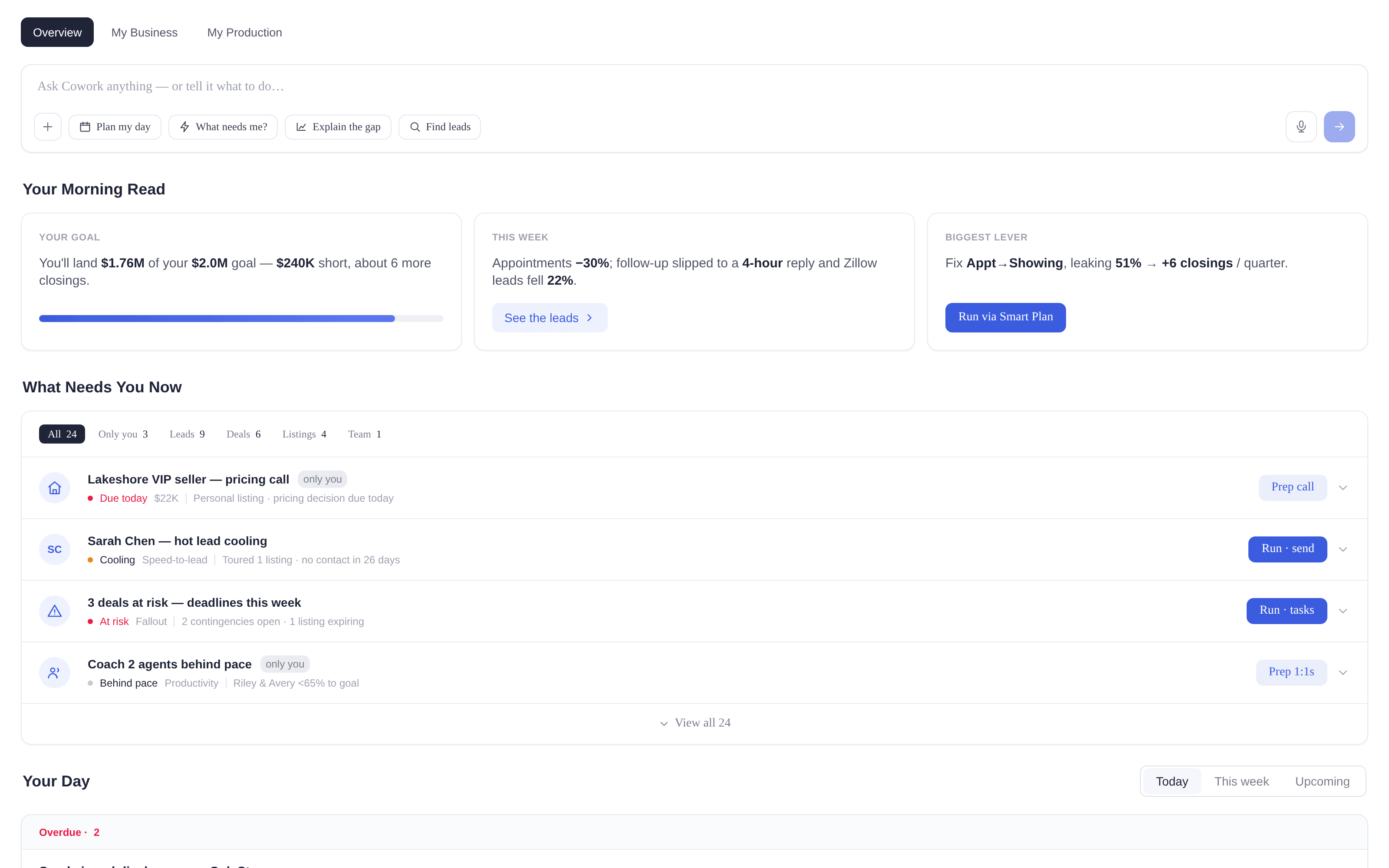Filter by All 24 items
This screenshot has width=1389, height=868.
pyautogui.click(x=62, y=434)
